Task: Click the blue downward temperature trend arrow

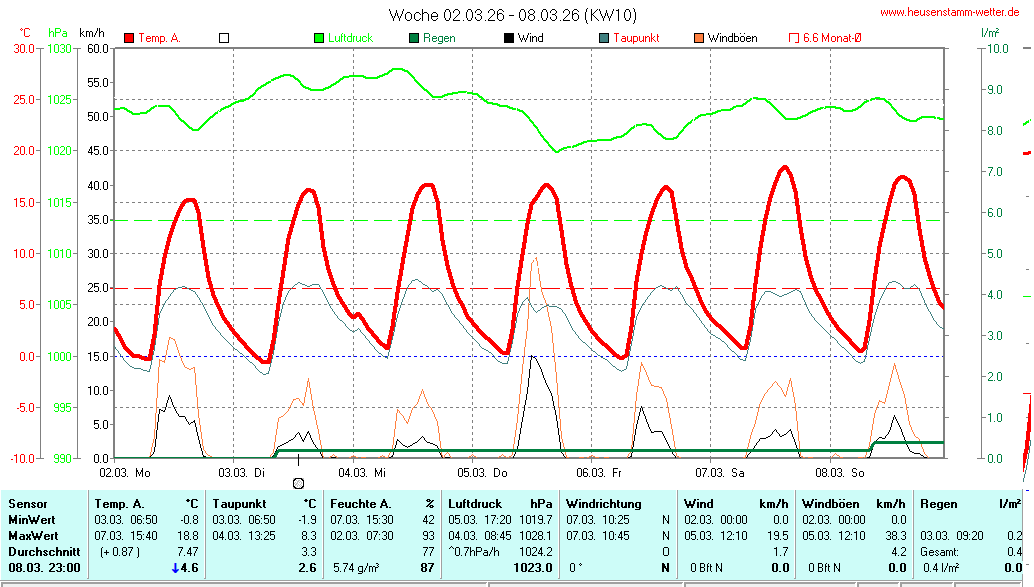Action: 176,568
